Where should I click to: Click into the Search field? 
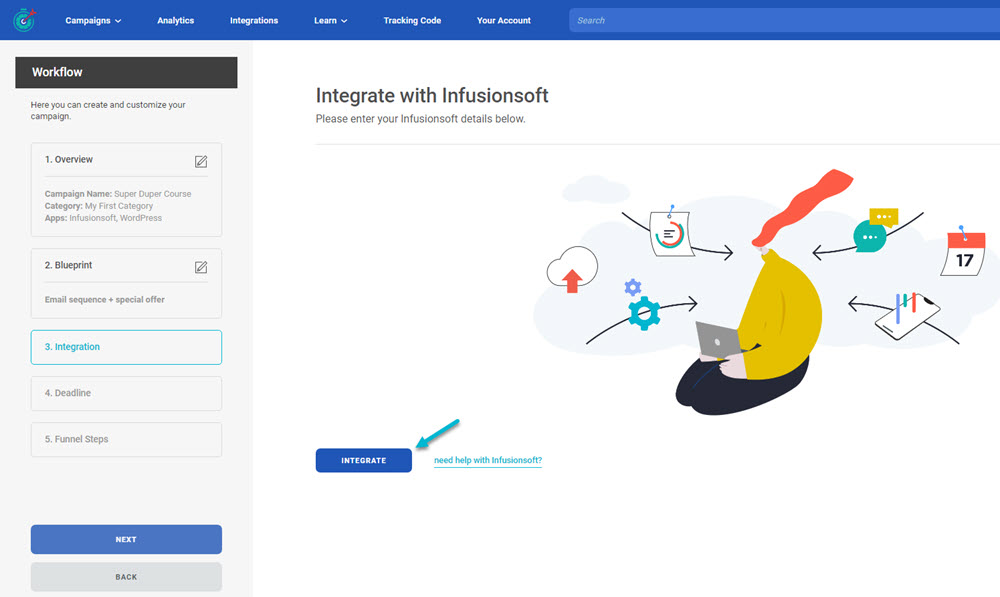tap(784, 20)
